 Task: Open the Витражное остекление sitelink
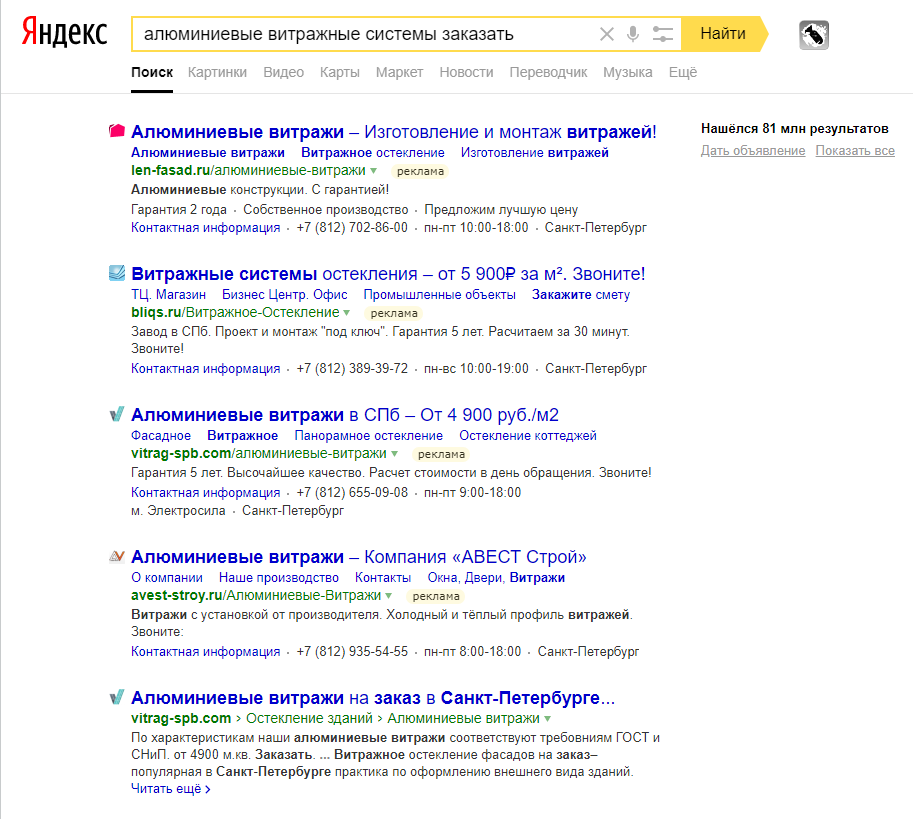373,153
